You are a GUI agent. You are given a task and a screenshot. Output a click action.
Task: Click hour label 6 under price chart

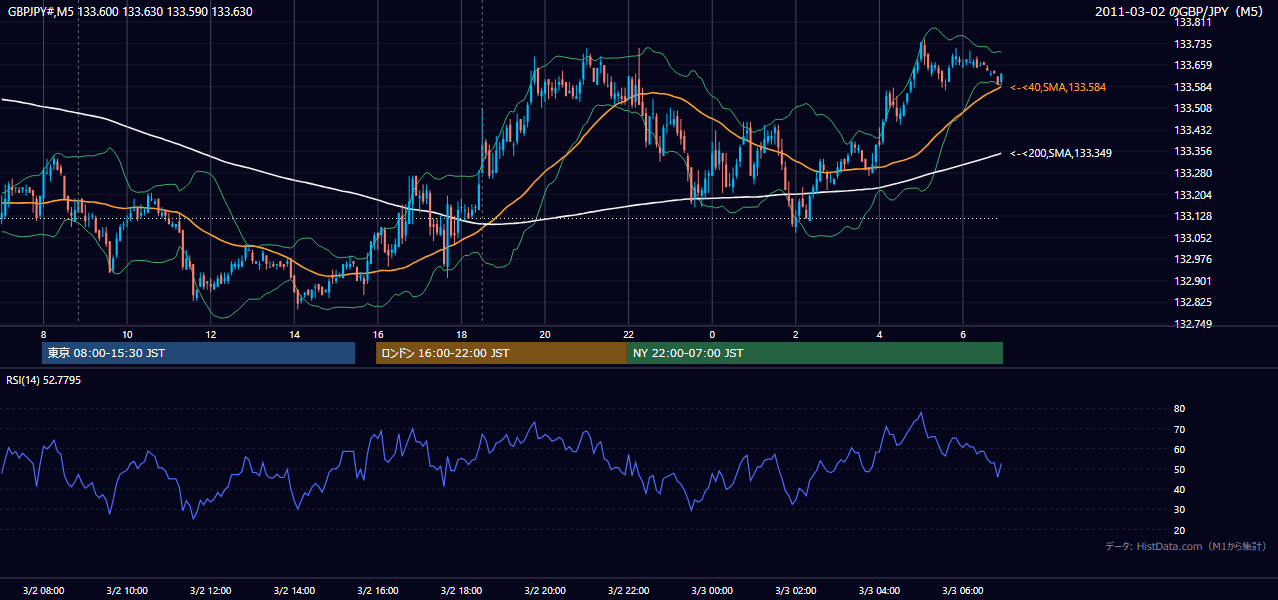(x=963, y=334)
